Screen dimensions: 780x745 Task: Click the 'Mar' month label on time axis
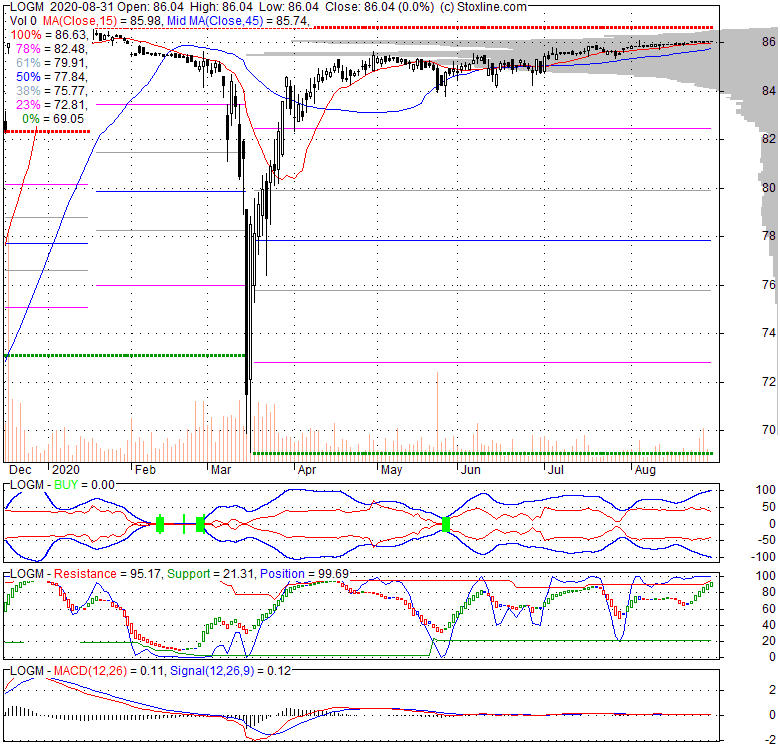(221, 470)
